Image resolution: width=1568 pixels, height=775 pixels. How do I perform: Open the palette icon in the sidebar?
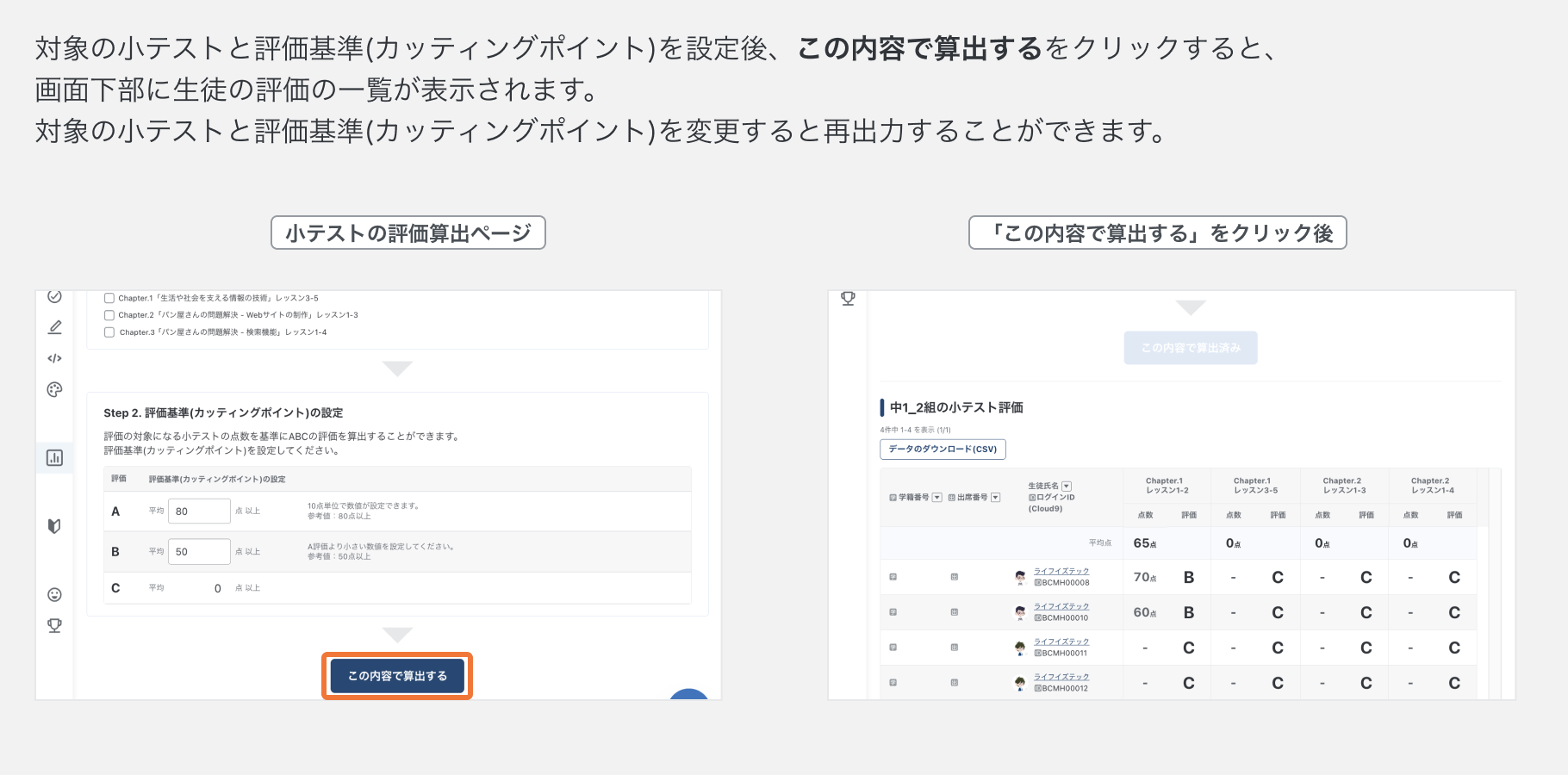[55, 389]
